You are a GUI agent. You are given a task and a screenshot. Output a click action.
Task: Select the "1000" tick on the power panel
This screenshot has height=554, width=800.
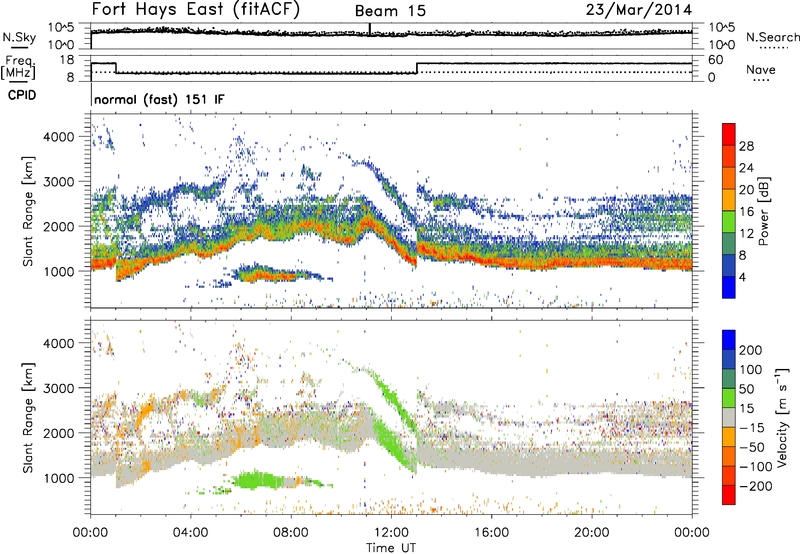click(58, 271)
